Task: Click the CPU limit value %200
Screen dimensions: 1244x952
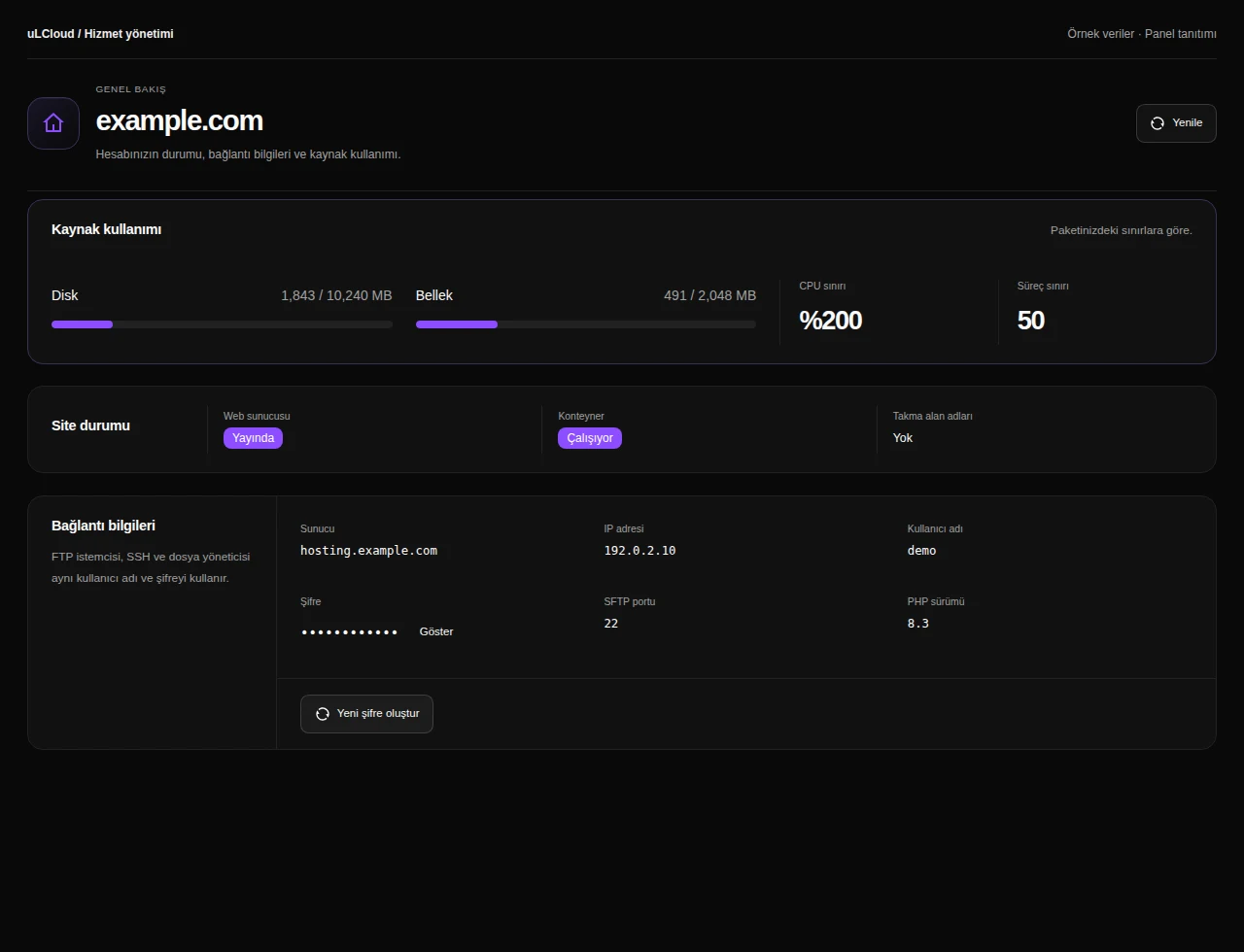Action: pos(831,321)
